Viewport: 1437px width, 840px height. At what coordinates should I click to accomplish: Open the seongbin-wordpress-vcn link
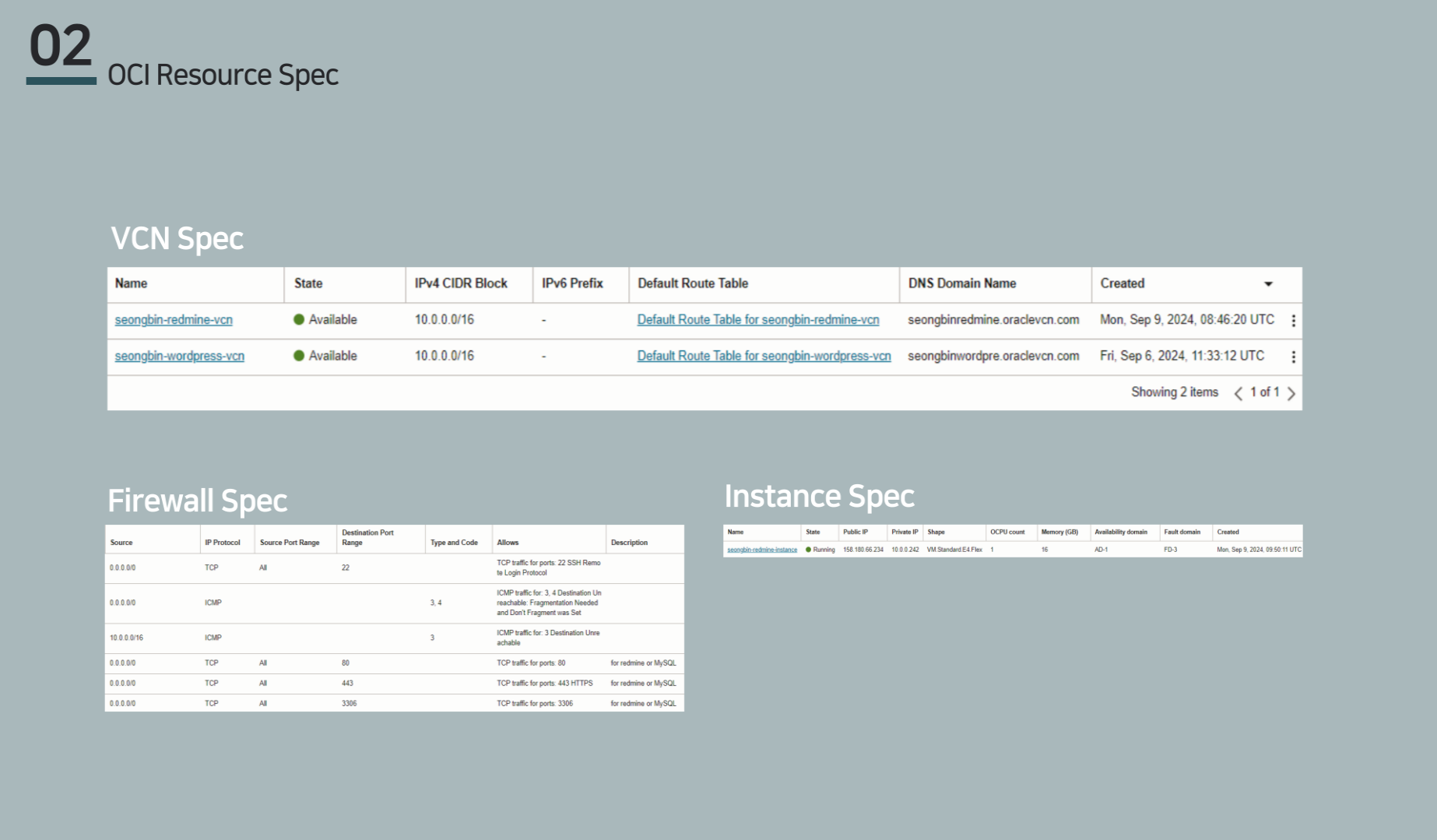[179, 356]
